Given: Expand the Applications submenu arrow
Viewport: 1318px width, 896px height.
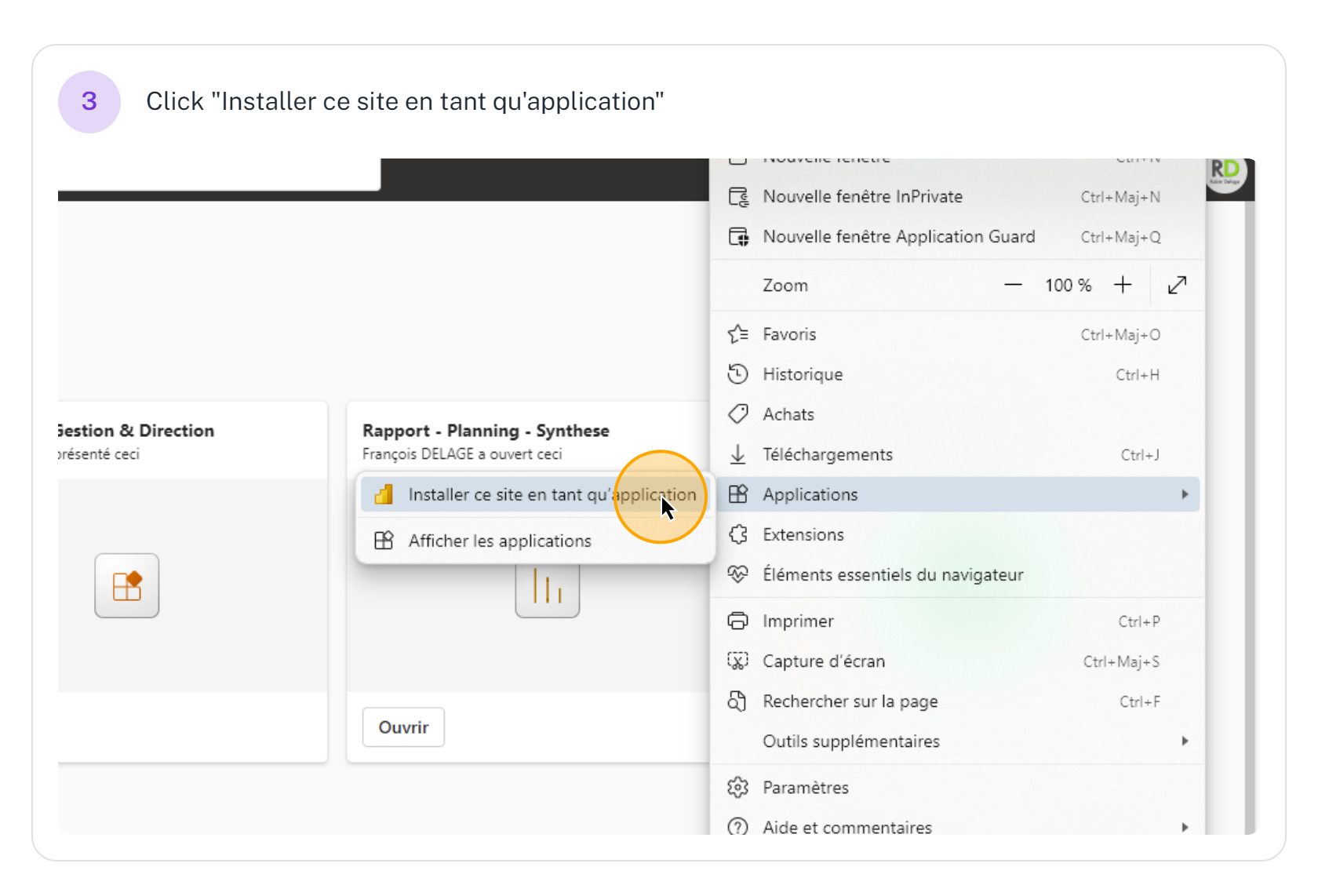Looking at the screenshot, I should click(x=1185, y=494).
